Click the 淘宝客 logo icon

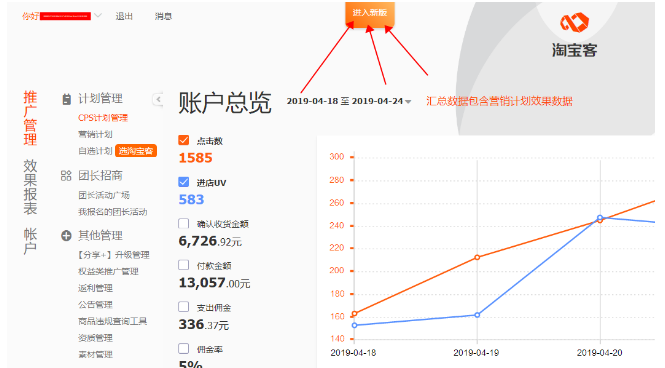pyautogui.click(x=574, y=22)
